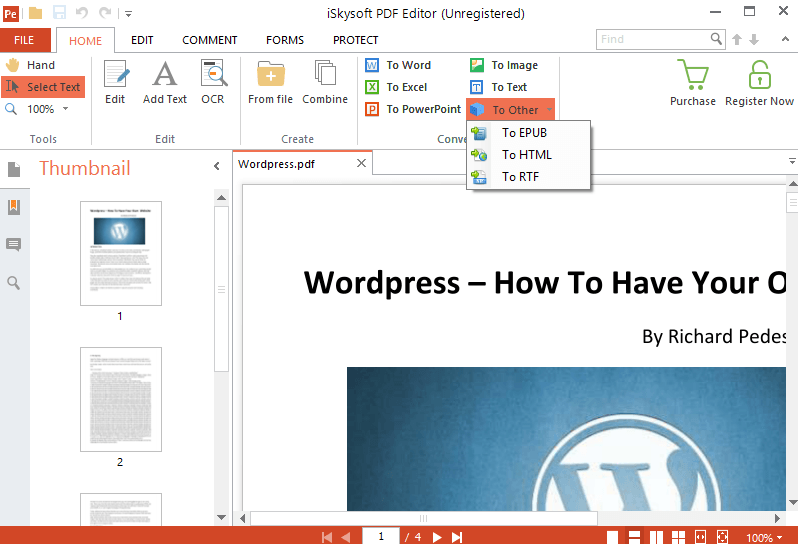This screenshot has height=544, width=798.
Task: Open the document tab list dropdown
Action: coord(792,161)
